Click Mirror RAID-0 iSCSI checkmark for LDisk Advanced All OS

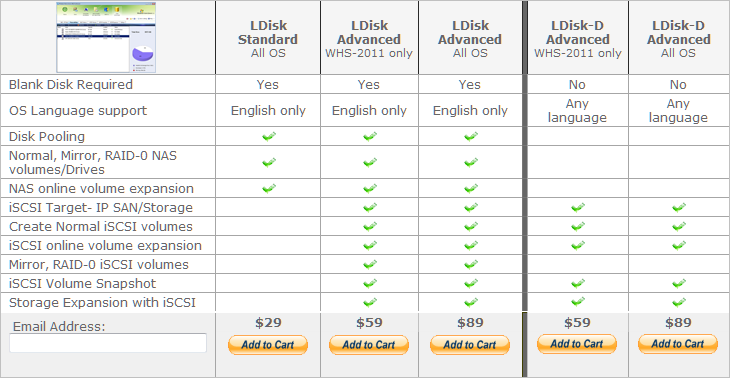coord(471,264)
